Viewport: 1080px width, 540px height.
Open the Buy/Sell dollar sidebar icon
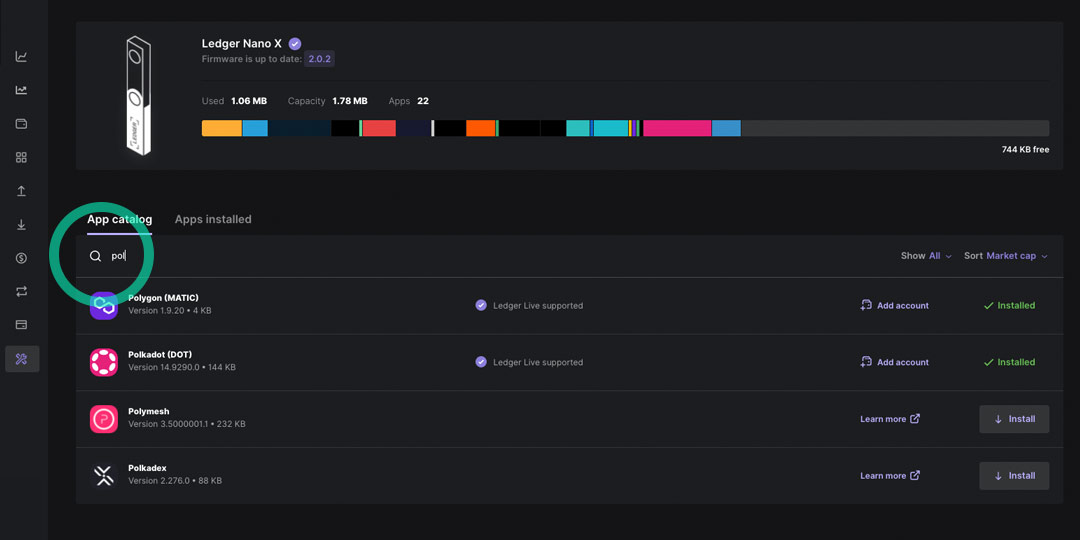point(21,258)
